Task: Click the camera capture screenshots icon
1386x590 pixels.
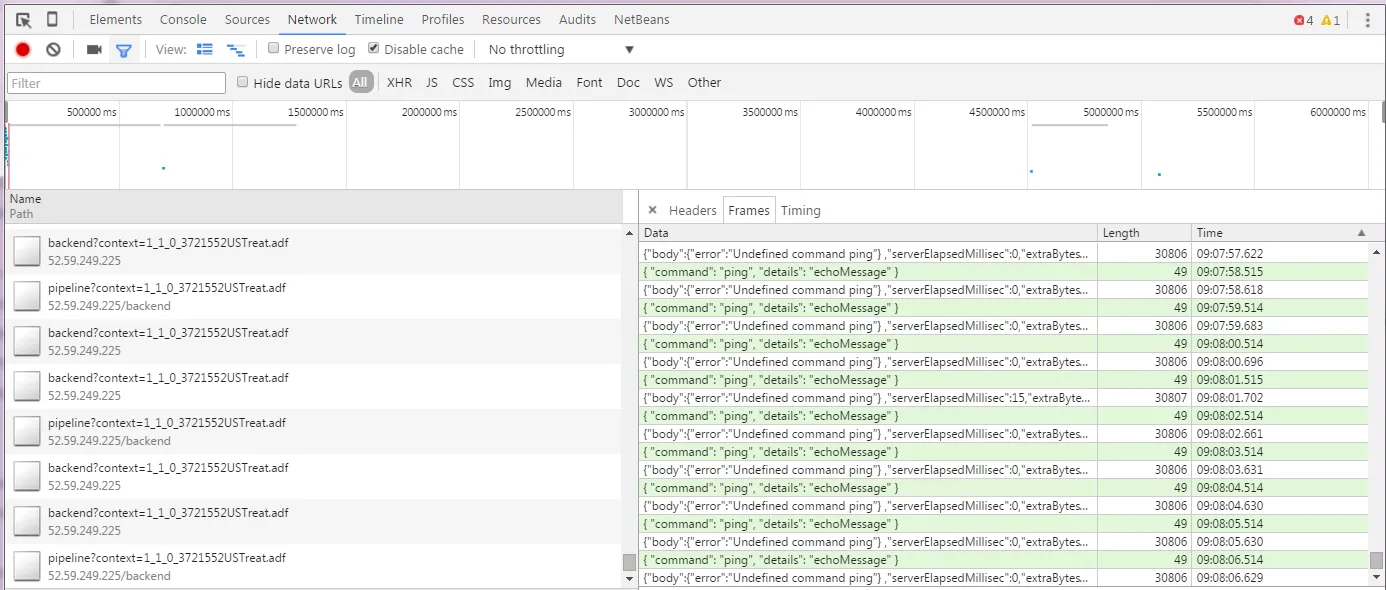Action: [x=94, y=49]
